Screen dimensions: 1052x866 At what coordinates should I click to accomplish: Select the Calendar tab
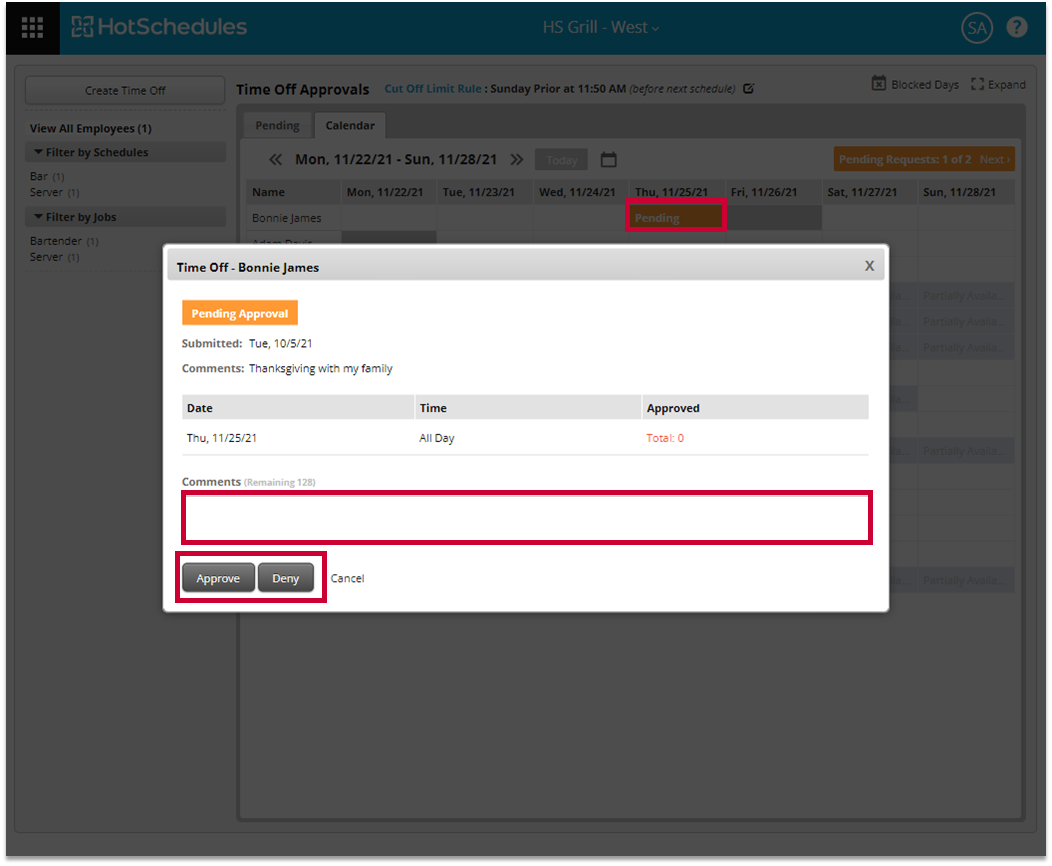pos(350,126)
